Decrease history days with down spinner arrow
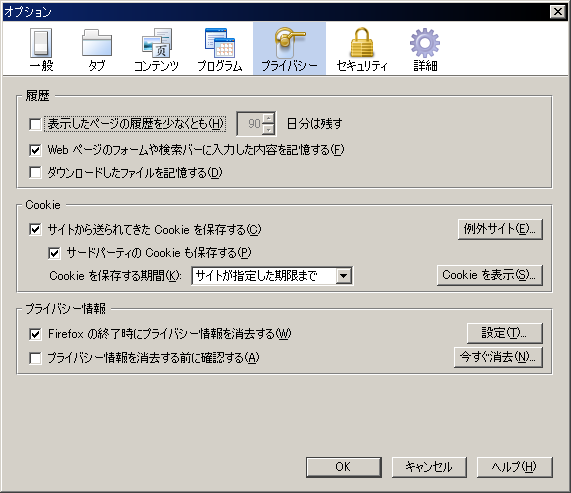 click(268, 129)
